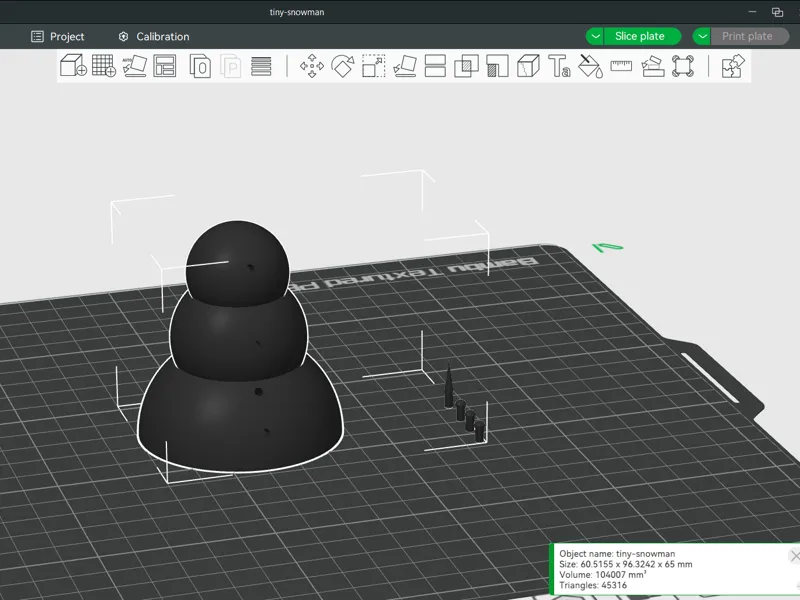
Task: Activate the Lay on face tool
Action: click(x=405, y=66)
